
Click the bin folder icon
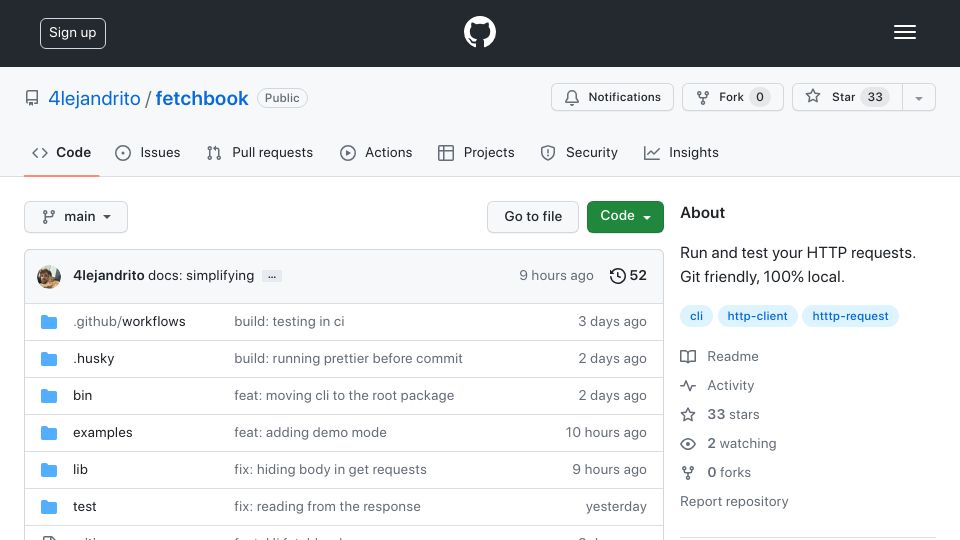49,396
